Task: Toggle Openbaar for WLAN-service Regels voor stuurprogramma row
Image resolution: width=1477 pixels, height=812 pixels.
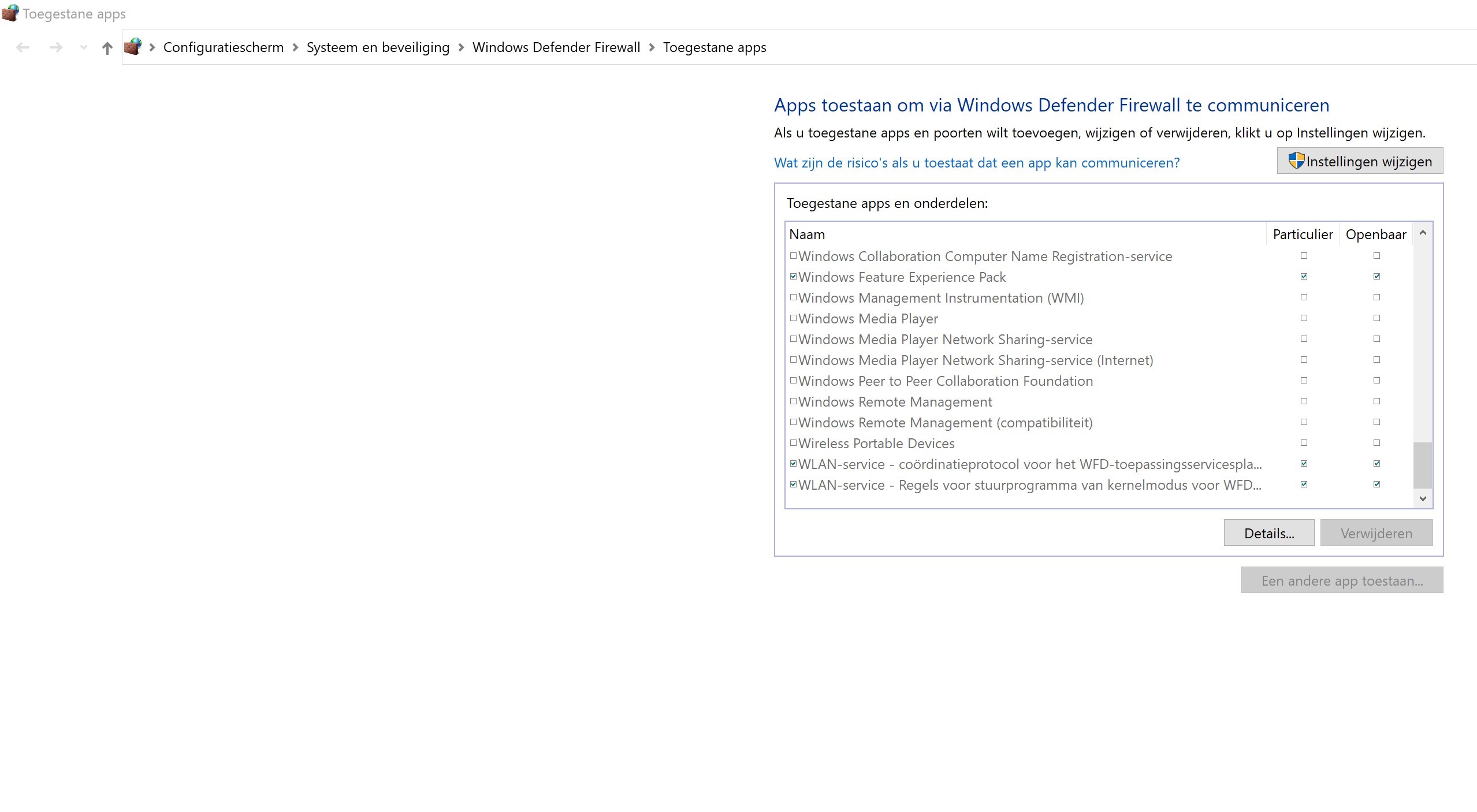Action: 1376,485
